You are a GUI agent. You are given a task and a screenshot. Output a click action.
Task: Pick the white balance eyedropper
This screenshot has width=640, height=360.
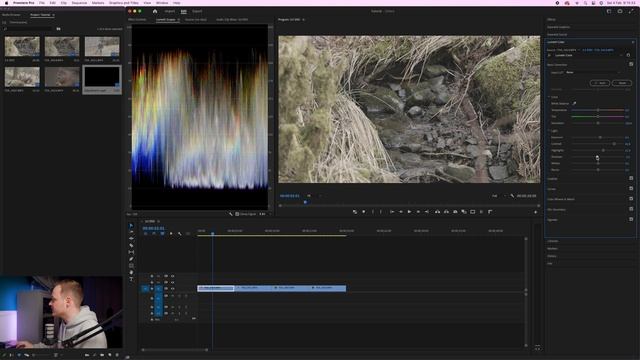574,104
